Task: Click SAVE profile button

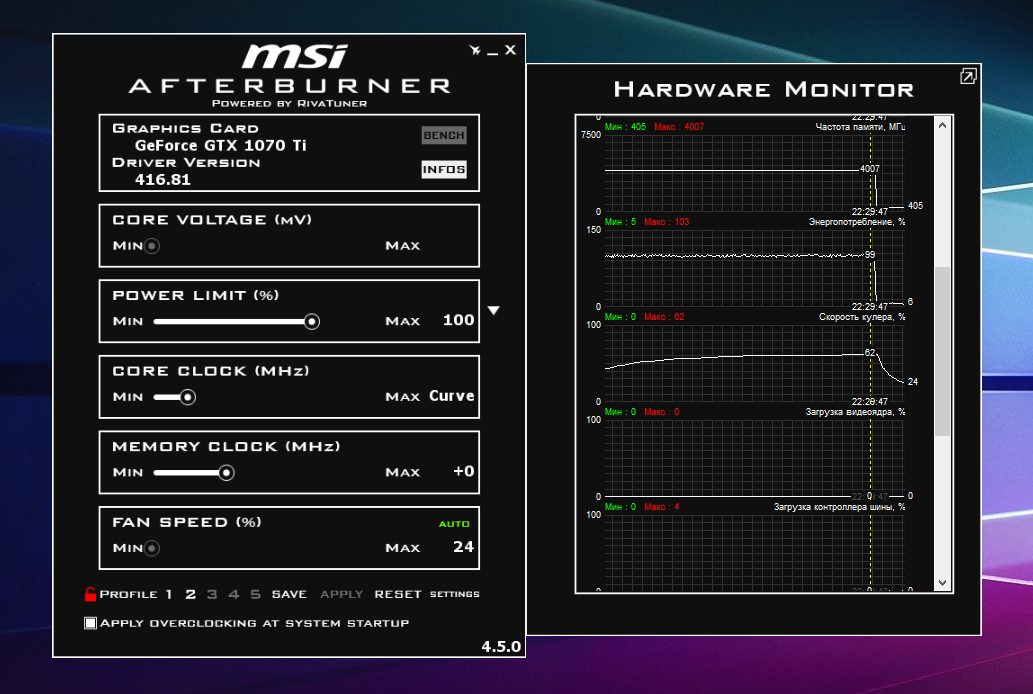Action: click(x=289, y=594)
